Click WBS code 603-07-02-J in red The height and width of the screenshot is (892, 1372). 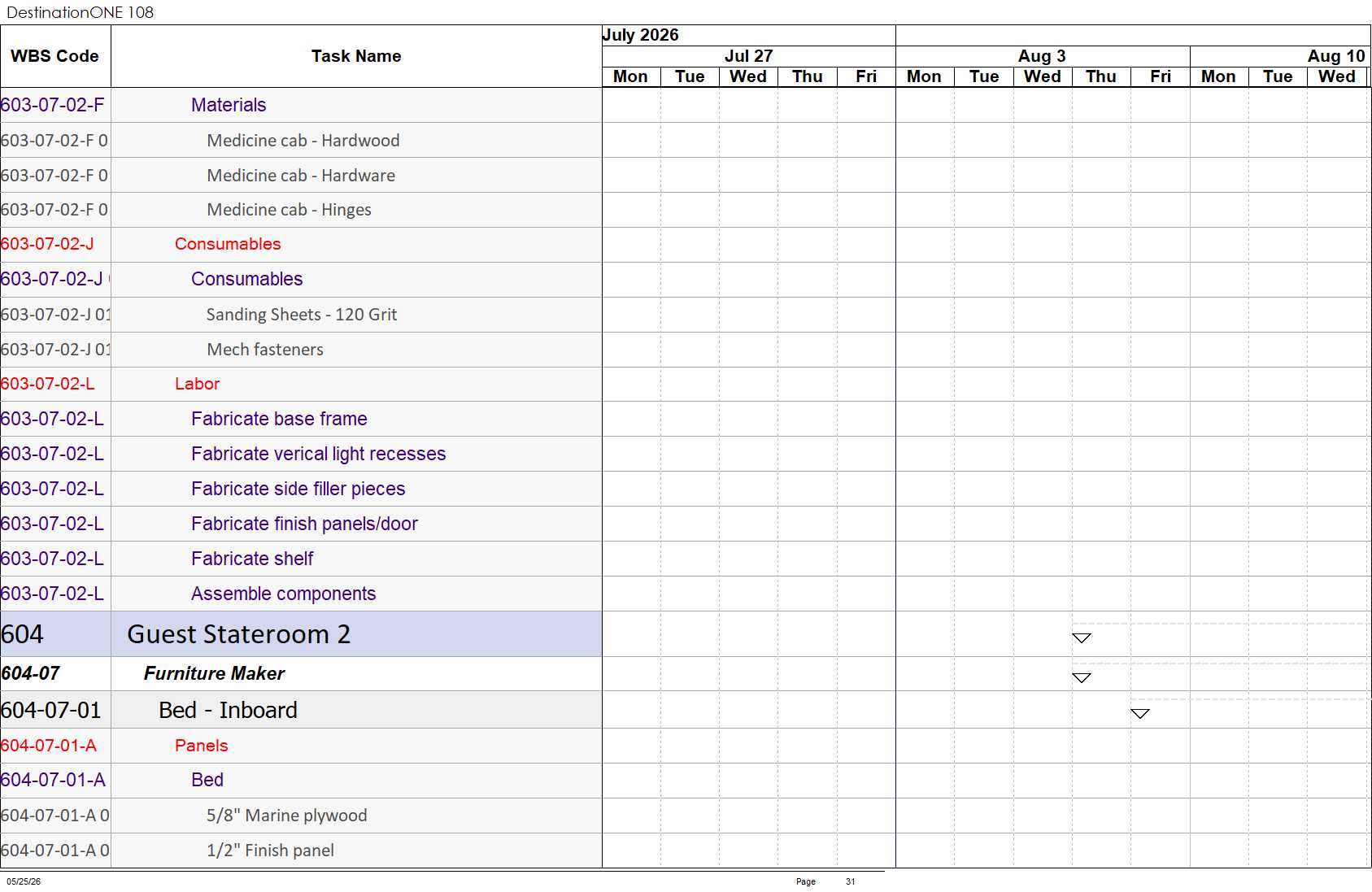(47, 244)
